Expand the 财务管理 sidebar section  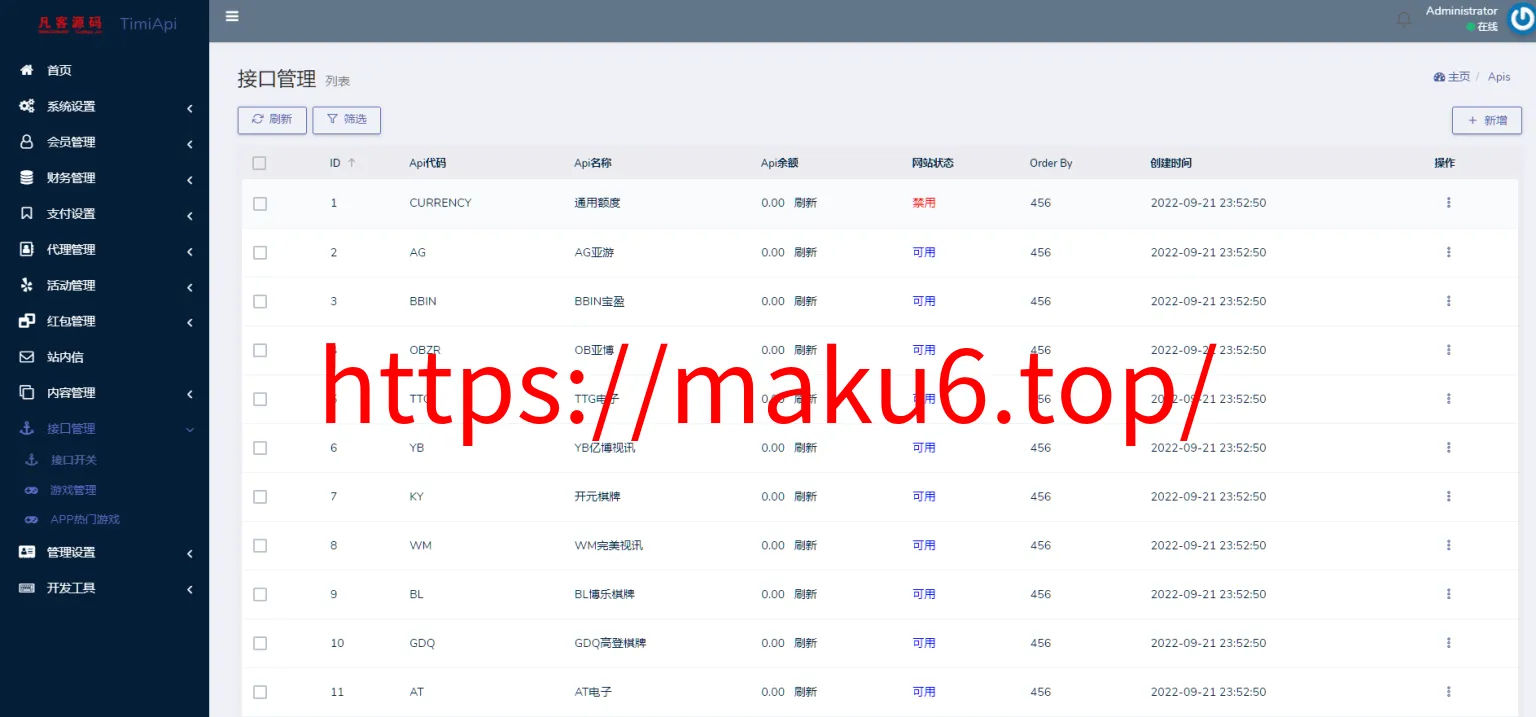coord(104,178)
